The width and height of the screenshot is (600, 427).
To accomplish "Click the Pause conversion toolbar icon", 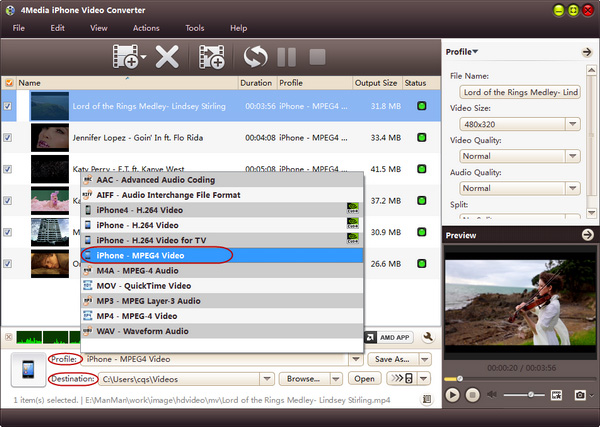I will pos(287,56).
